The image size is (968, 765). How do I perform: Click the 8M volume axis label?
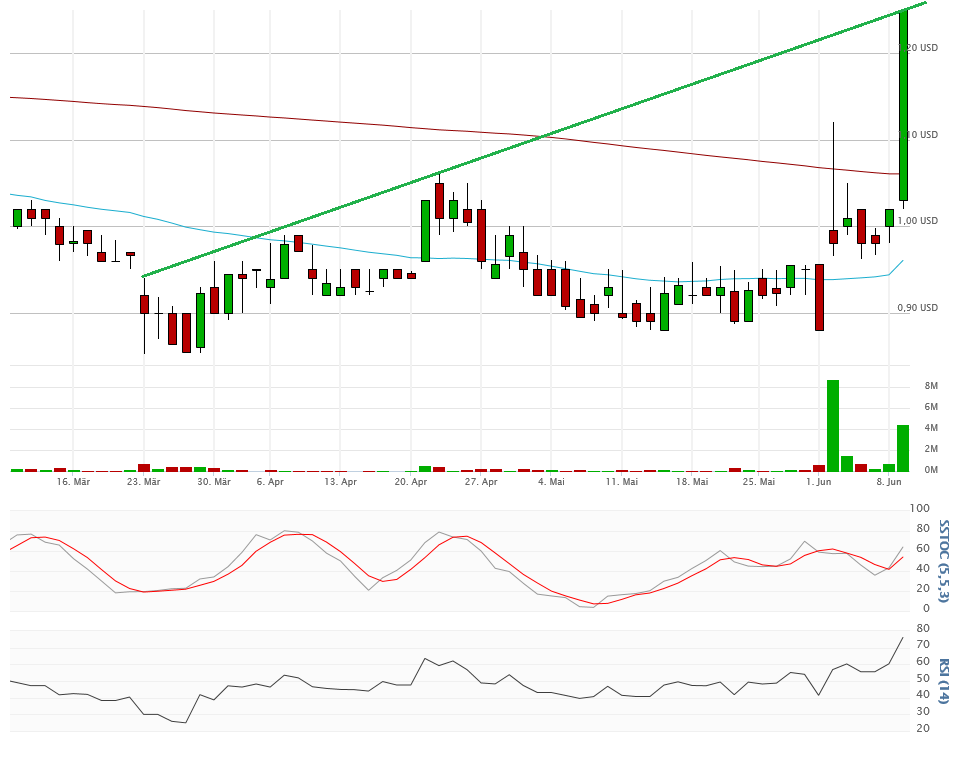tap(930, 386)
